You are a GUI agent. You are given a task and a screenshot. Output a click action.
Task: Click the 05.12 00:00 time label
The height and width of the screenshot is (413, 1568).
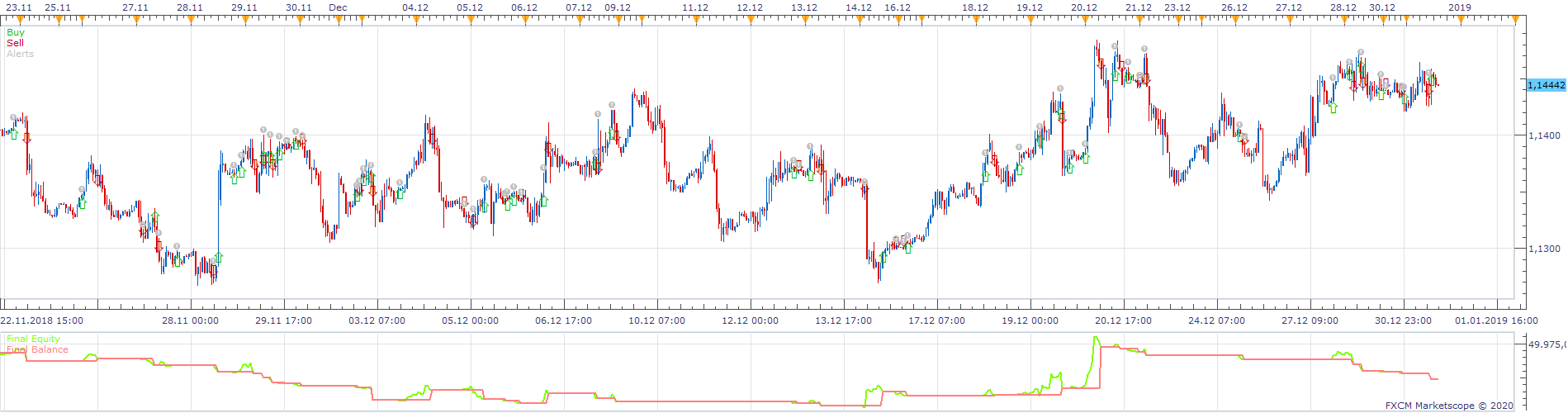click(x=470, y=320)
